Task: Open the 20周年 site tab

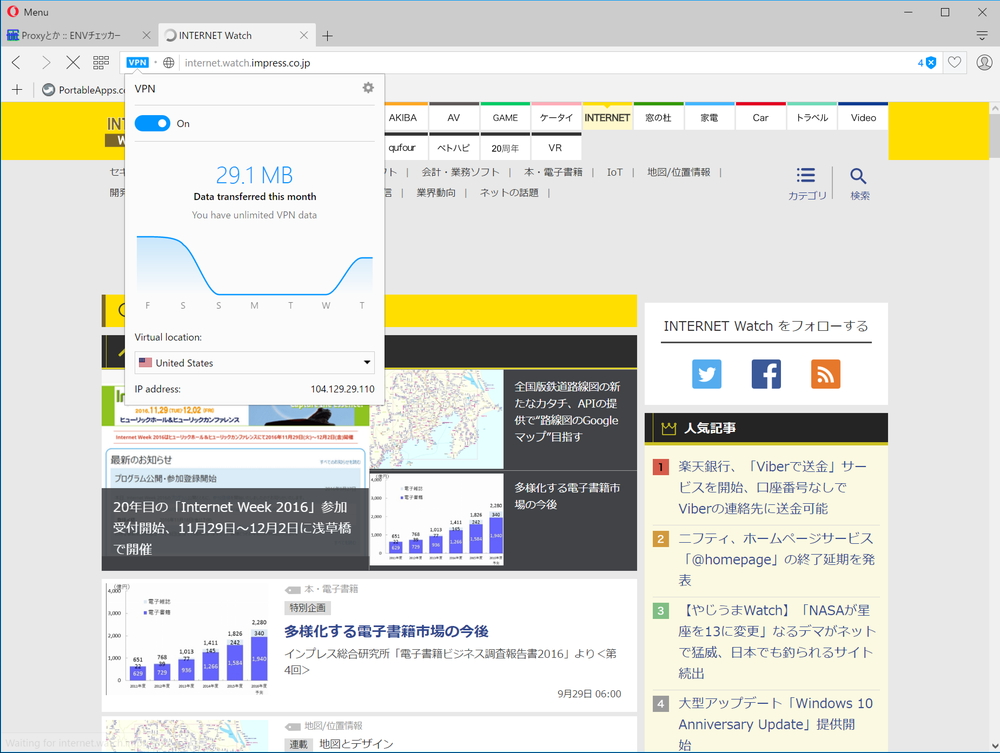Action: (x=505, y=147)
